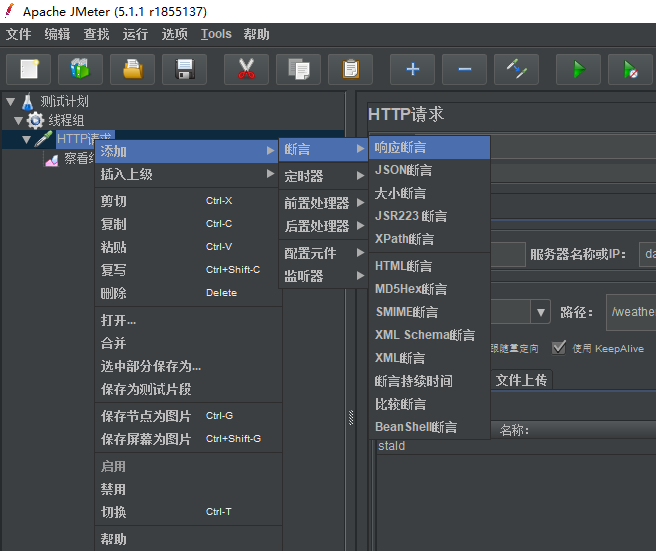
Task: Click the test plan flask icon
Action: tap(28, 101)
